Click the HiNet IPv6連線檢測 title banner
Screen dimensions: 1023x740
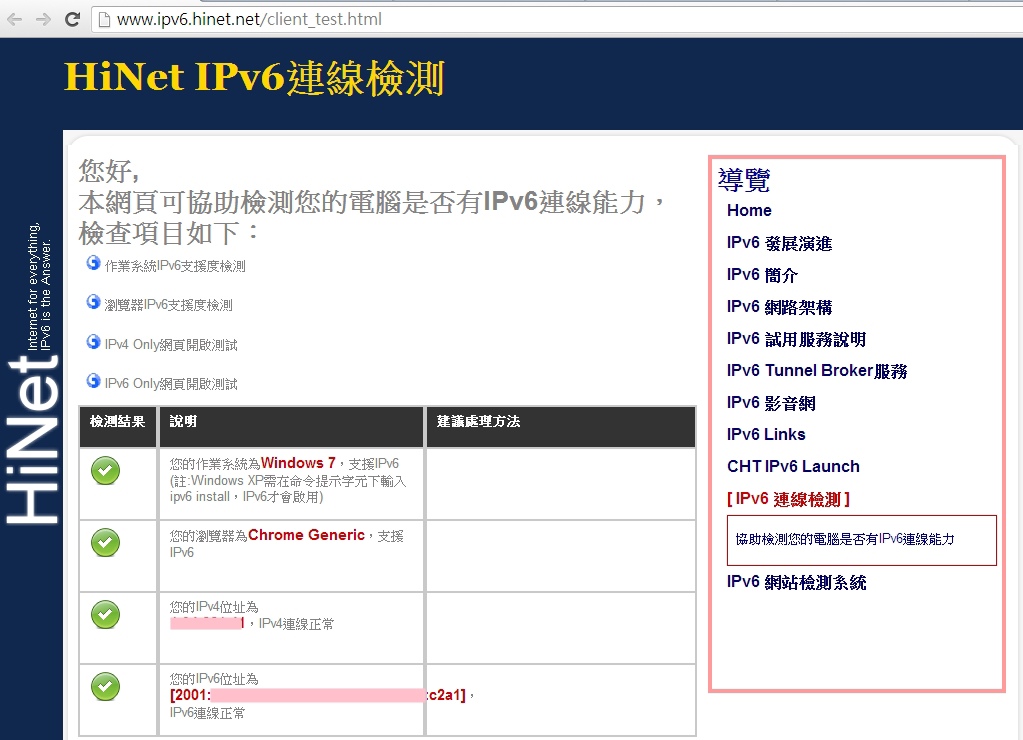pyautogui.click(x=254, y=78)
